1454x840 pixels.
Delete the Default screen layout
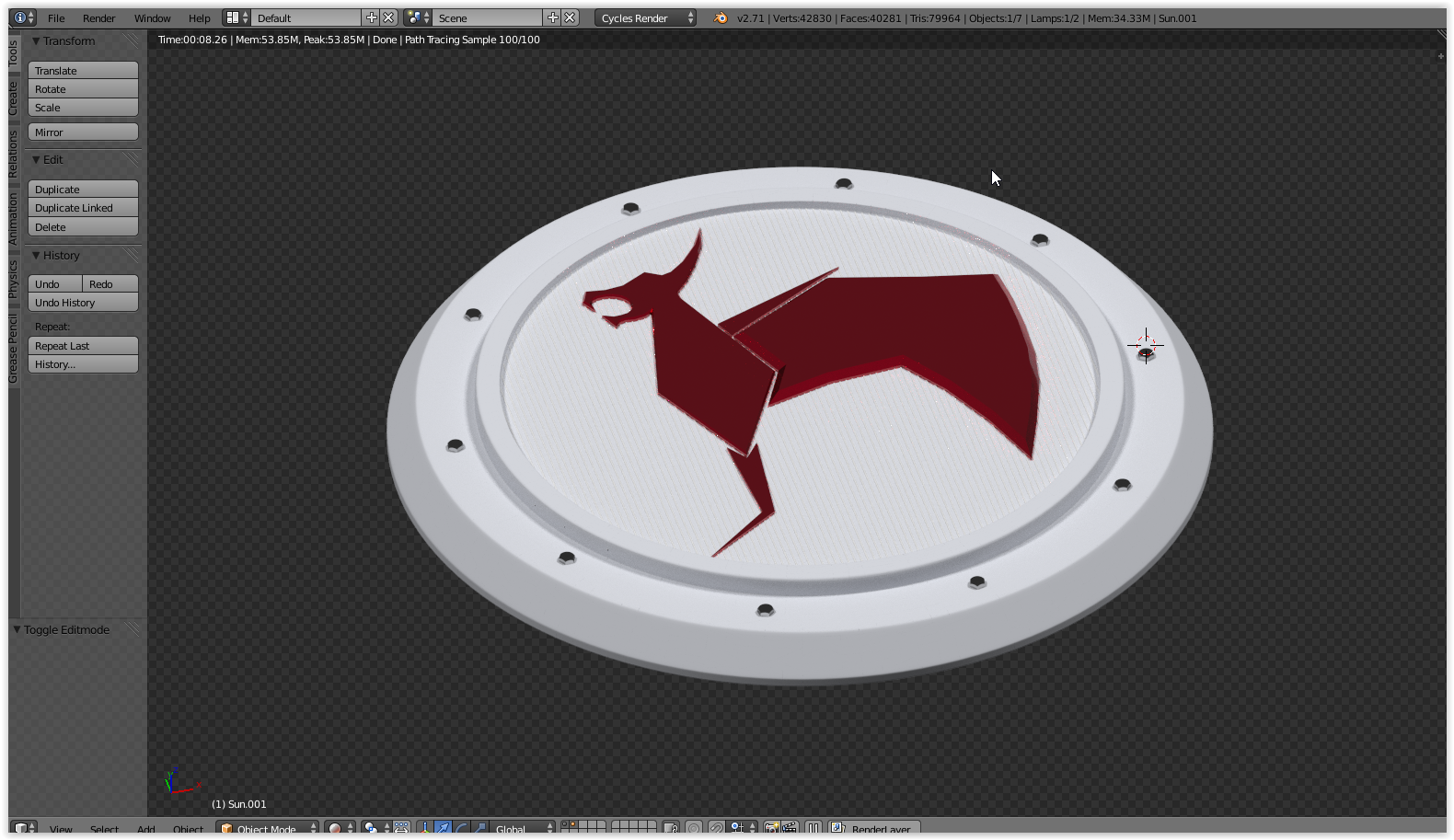click(x=388, y=17)
